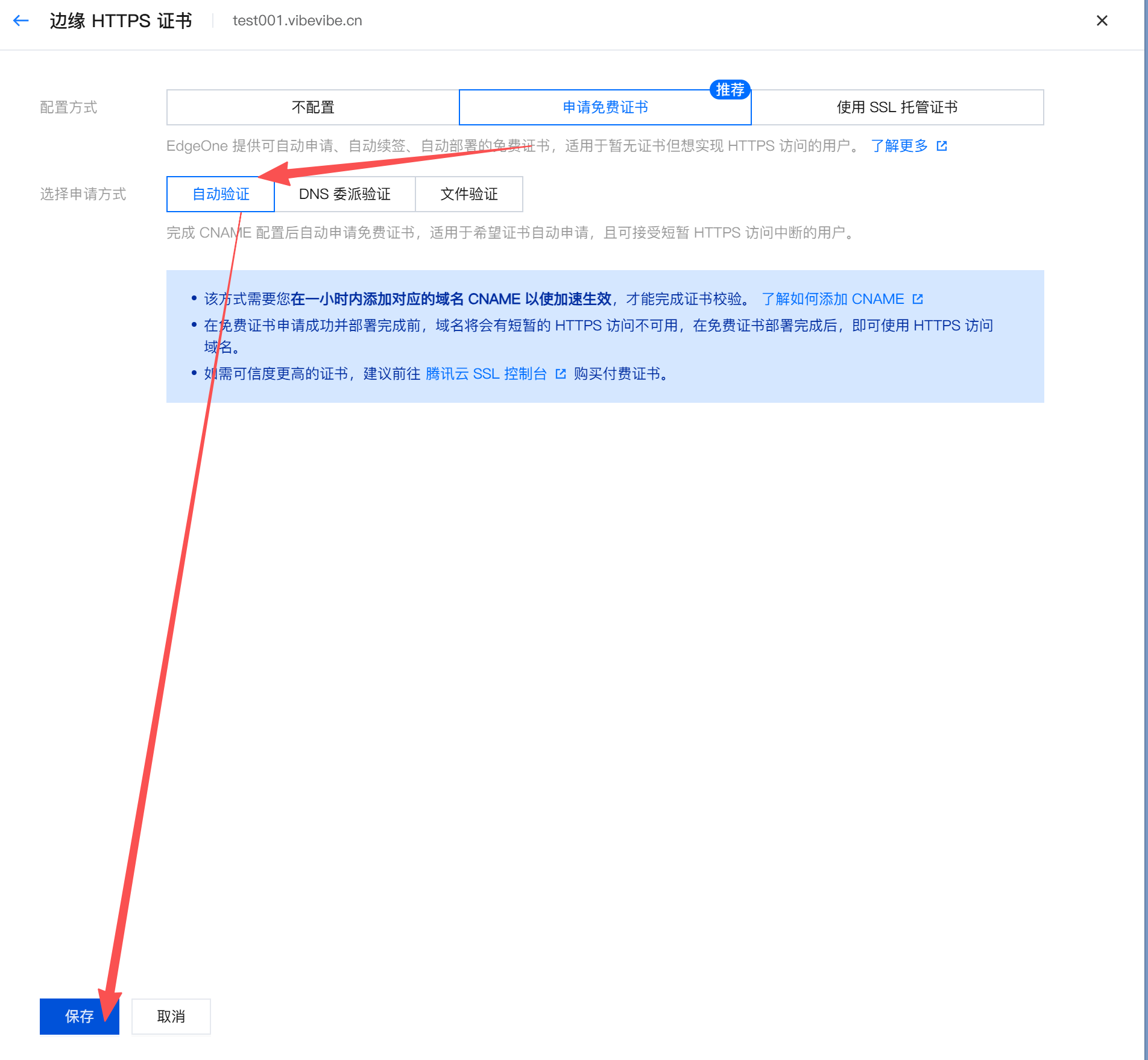Switch to 文件验证 method
This screenshot has height=1060, width=1148.
[469, 194]
